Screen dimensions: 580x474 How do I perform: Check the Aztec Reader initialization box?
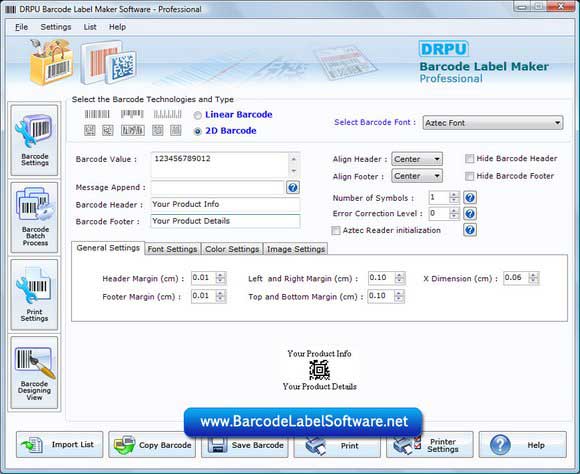335,231
